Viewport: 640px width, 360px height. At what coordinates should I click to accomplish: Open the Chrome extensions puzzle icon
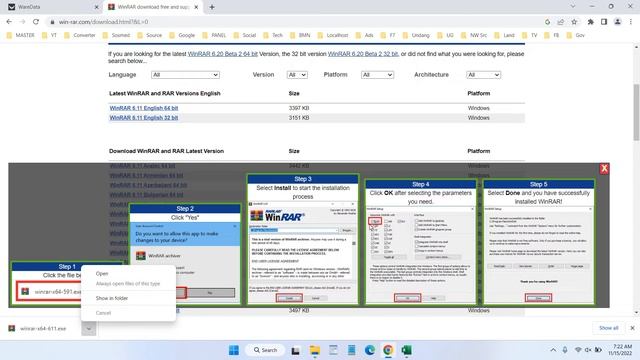pyautogui.click(x=591, y=22)
